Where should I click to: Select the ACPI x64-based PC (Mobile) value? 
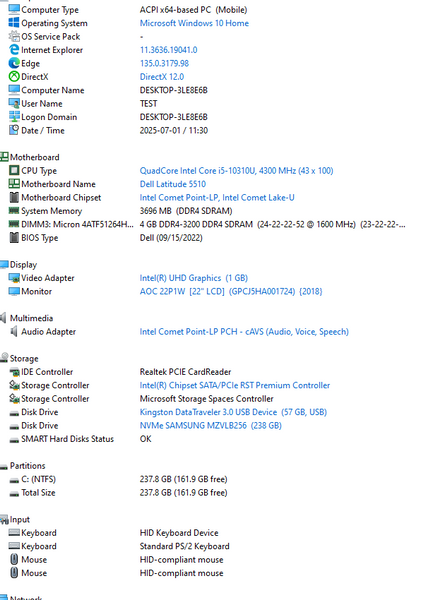pos(193,10)
